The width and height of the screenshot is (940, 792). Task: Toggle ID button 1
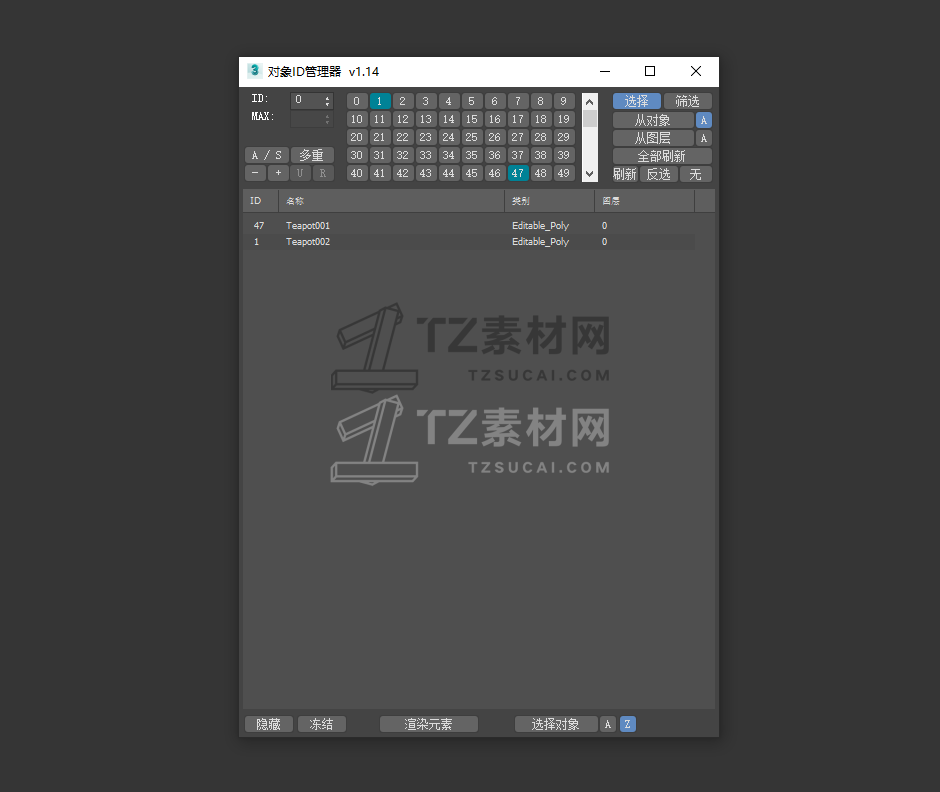point(379,101)
